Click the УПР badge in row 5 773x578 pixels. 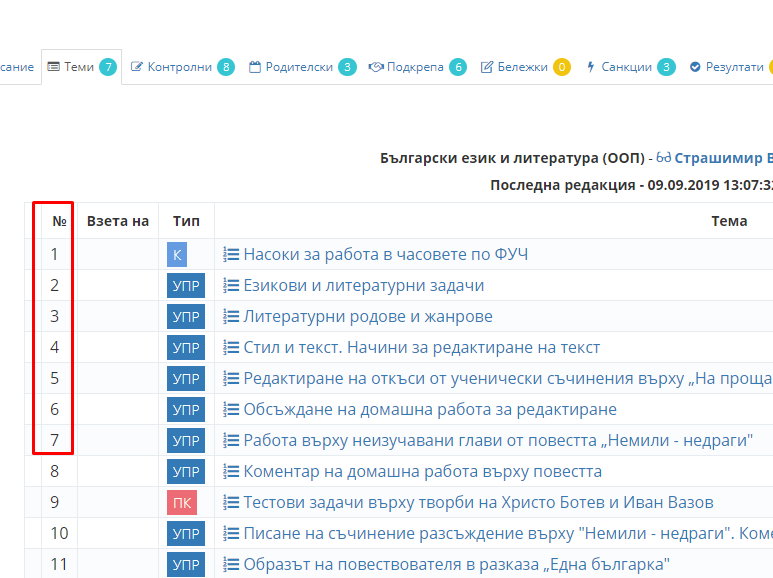tap(186, 379)
